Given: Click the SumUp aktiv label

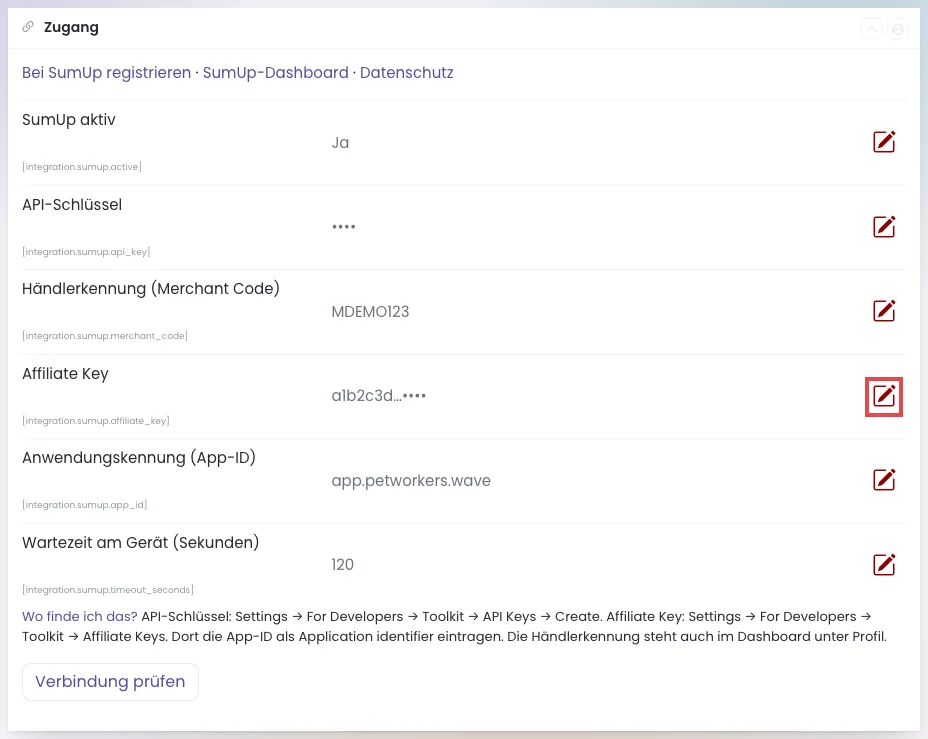Looking at the screenshot, I should coord(69,120).
